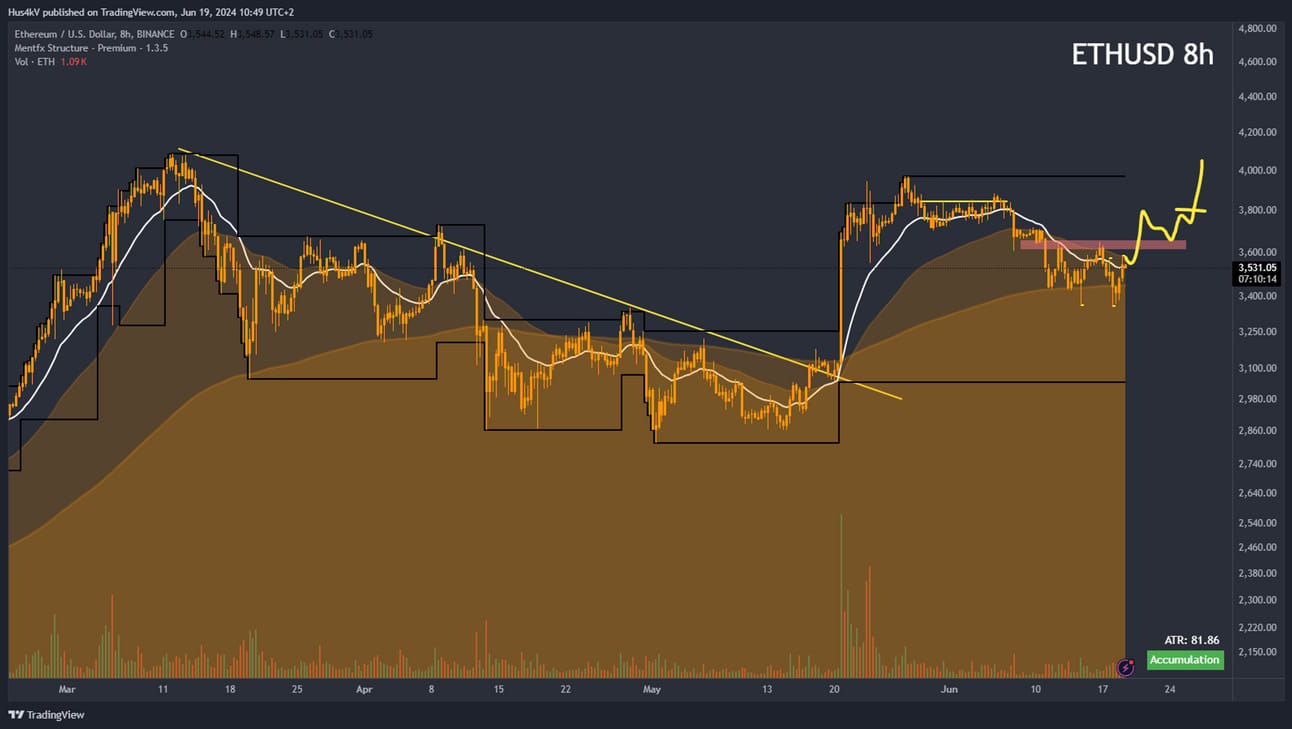Click the ATR: 81.86 readout
Viewport: 1292px width, 729px height.
pyautogui.click(x=1192, y=640)
